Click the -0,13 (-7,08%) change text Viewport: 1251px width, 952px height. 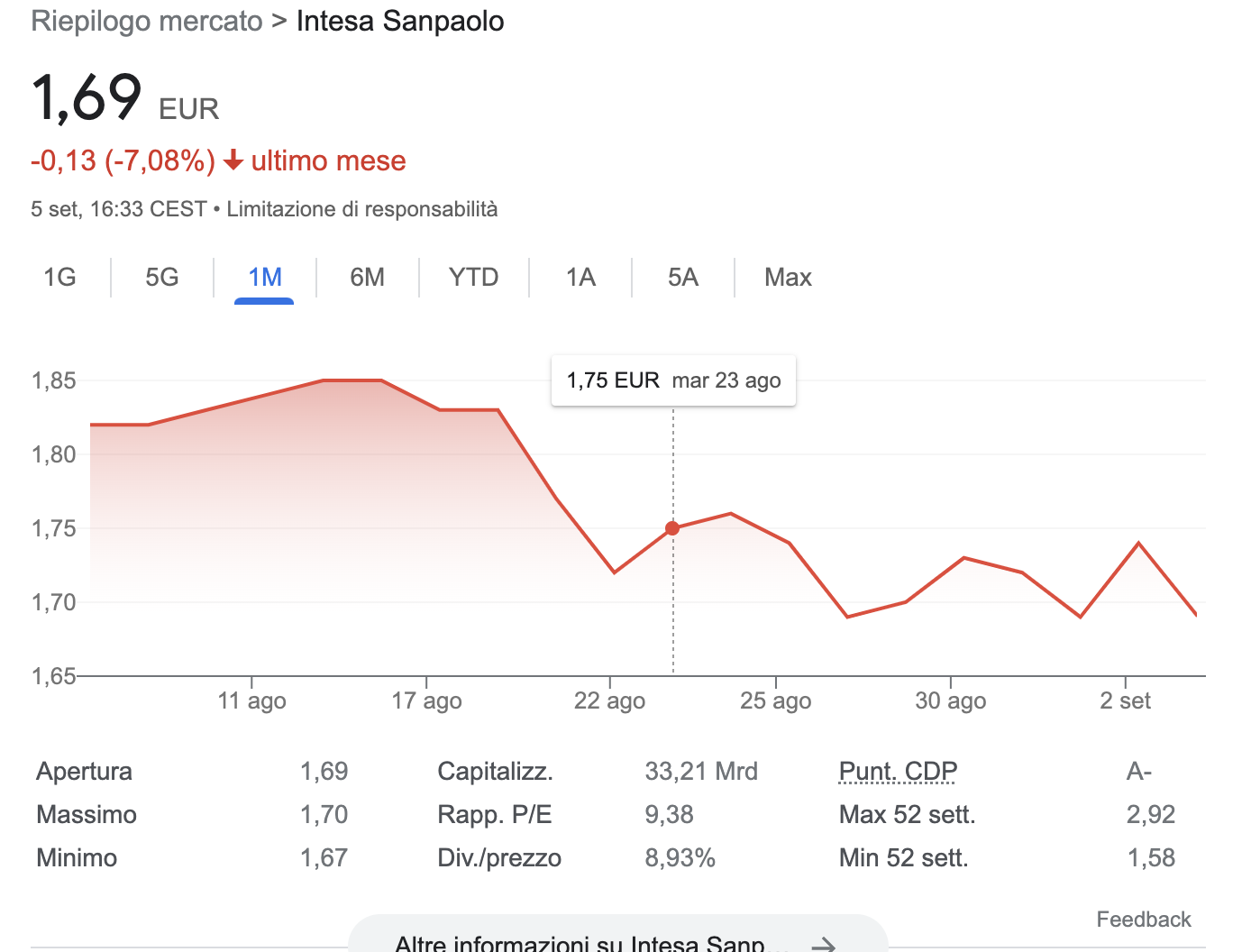[123, 161]
